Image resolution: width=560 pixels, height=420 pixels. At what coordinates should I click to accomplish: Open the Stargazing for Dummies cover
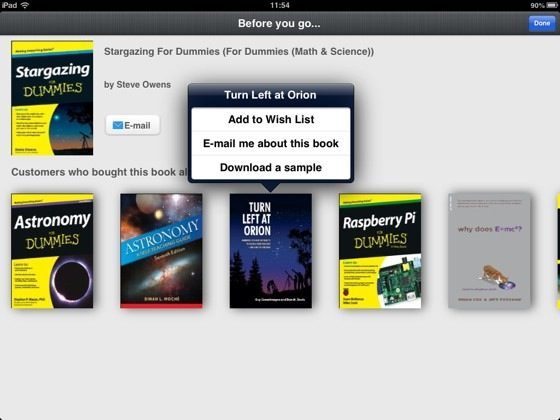coord(52,98)
